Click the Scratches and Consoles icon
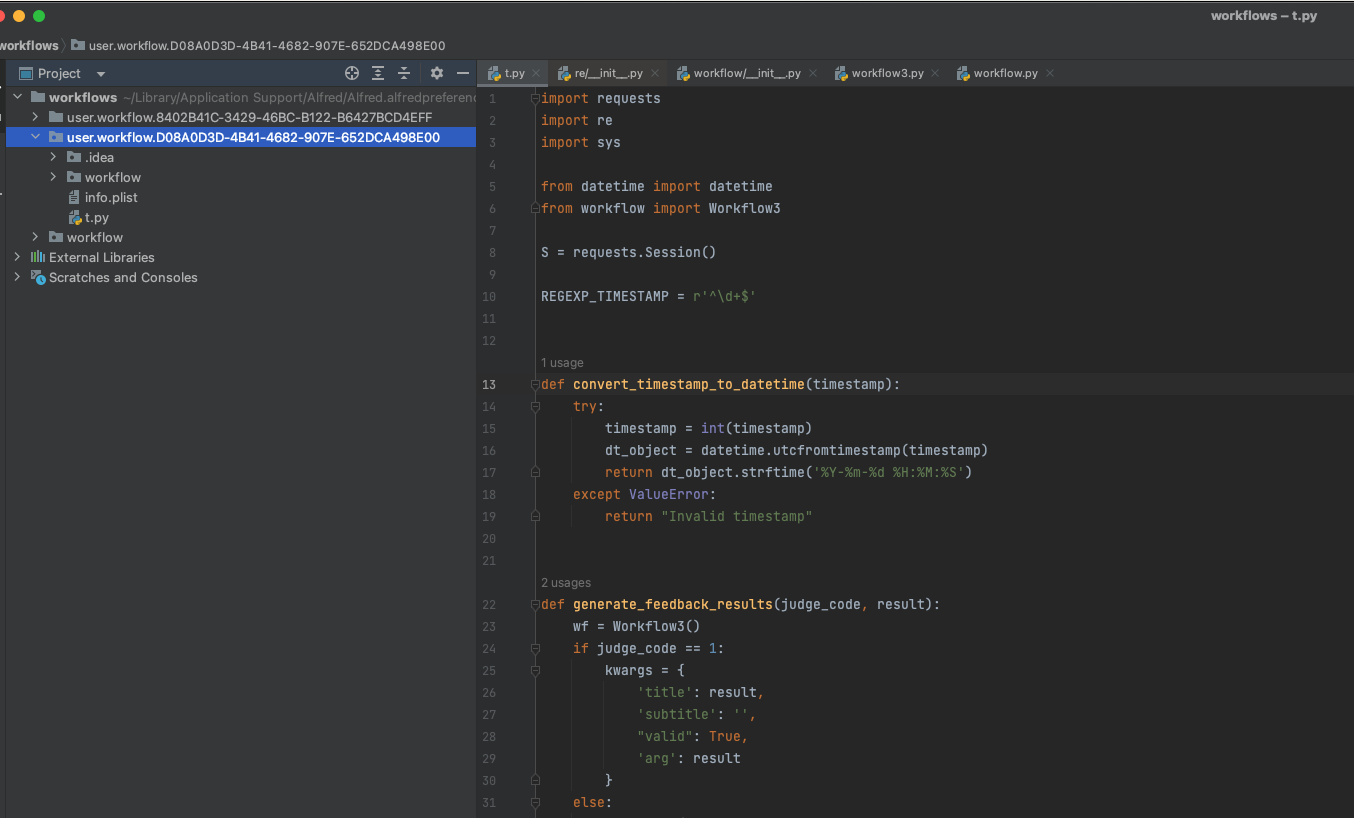Screen dimensions: 1354x818 point(38,277)
